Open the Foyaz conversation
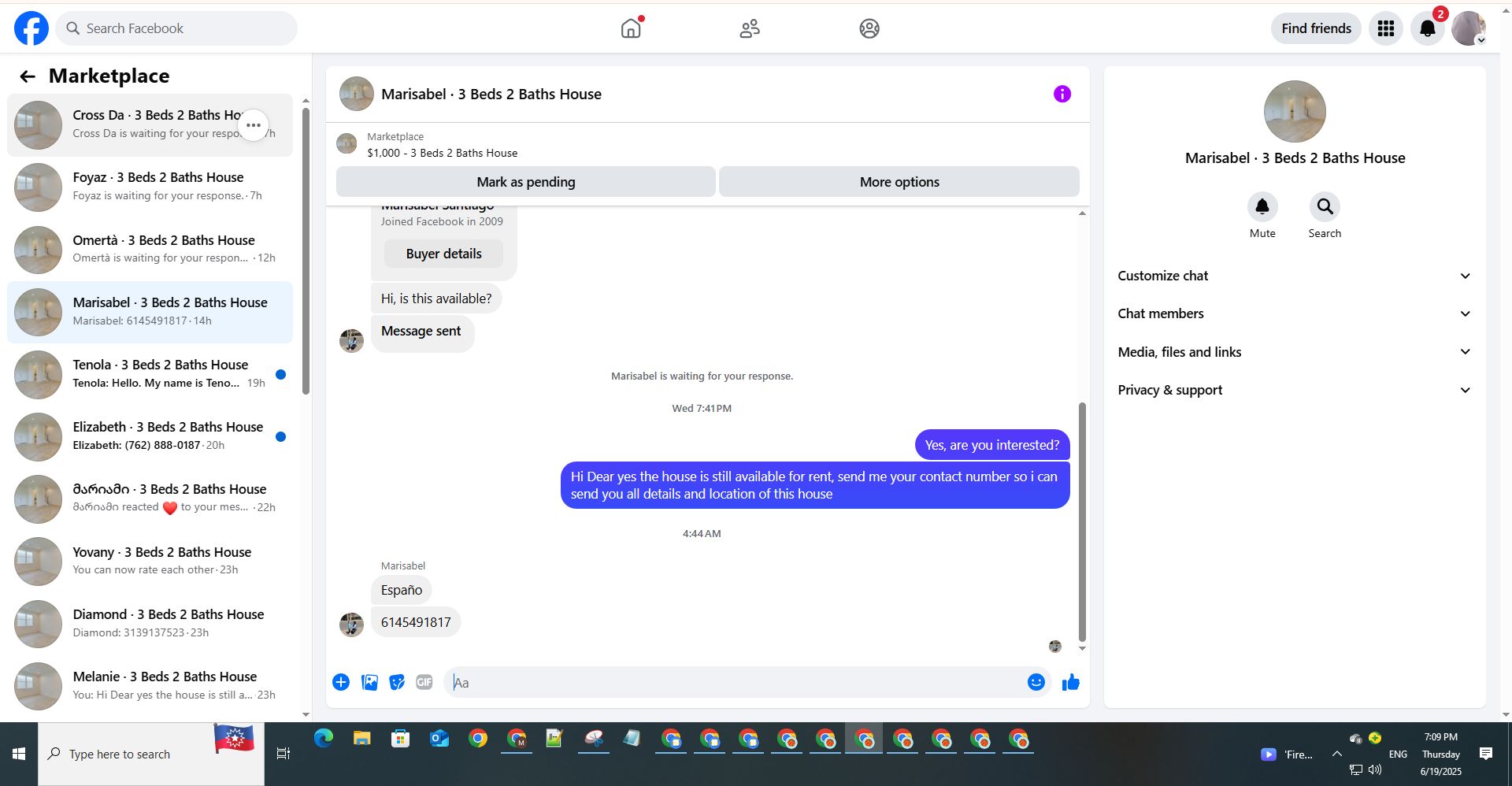The image size is (1512, 786). point(150,187)
